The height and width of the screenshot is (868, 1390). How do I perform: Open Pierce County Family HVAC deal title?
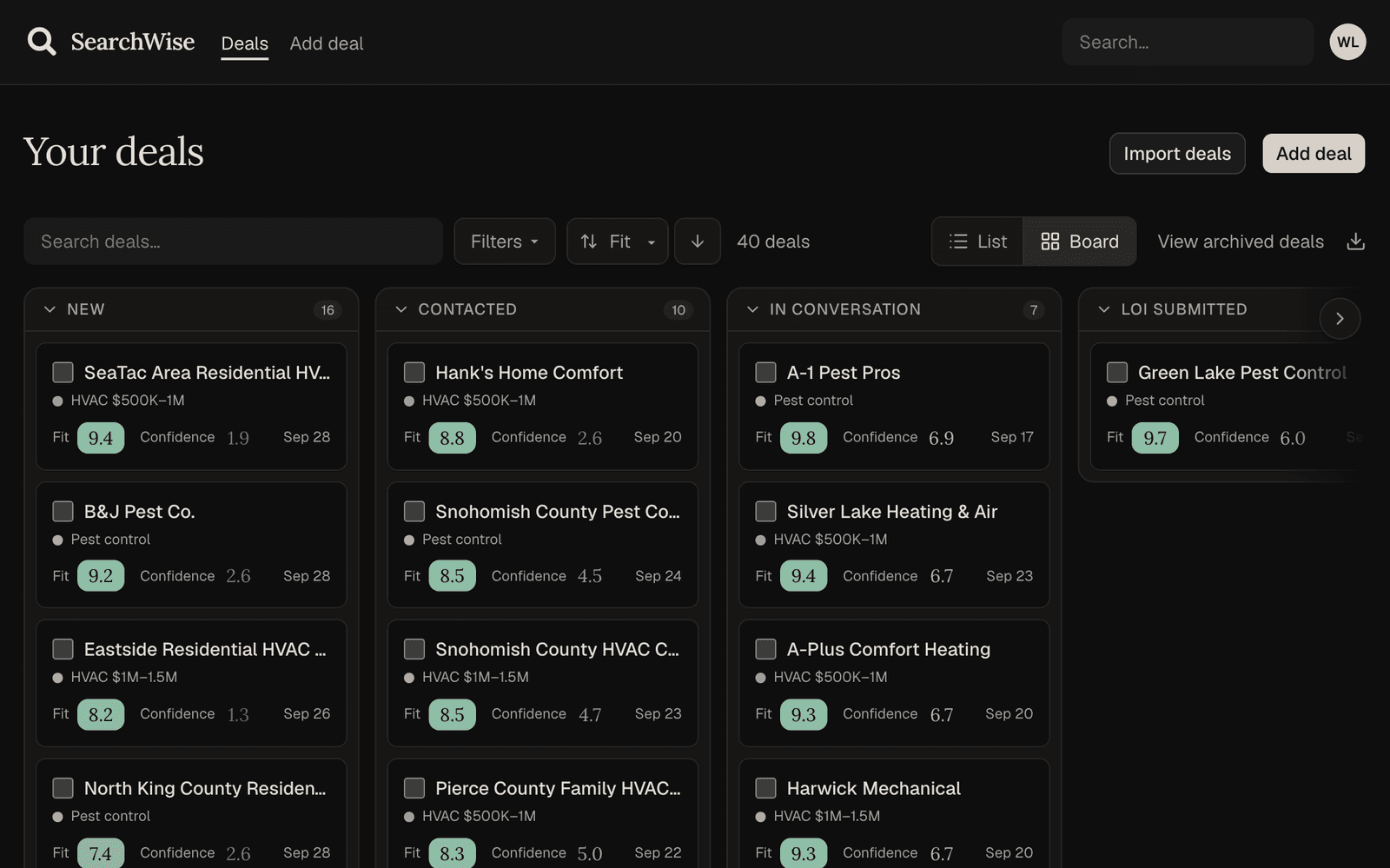point(558,788)
